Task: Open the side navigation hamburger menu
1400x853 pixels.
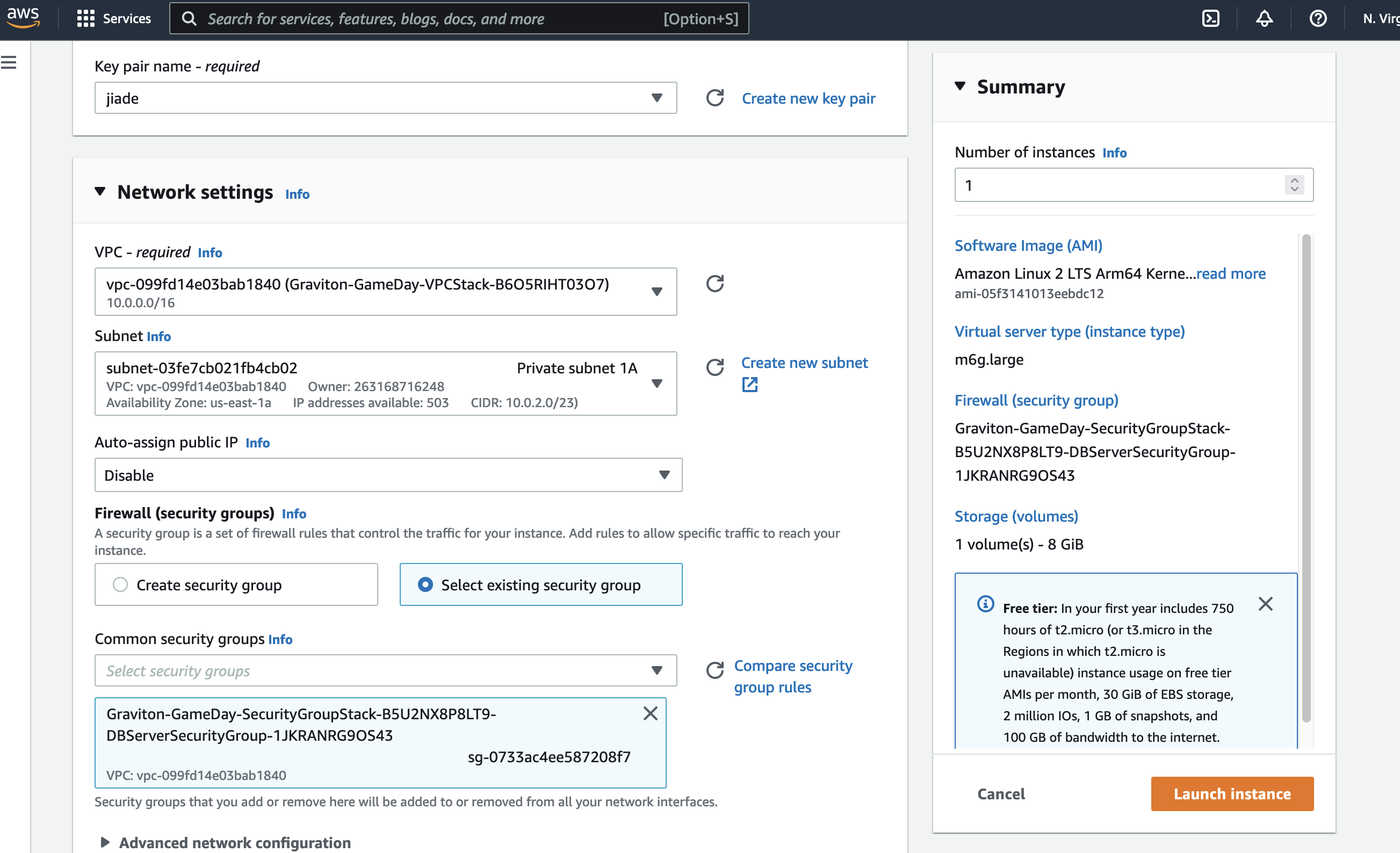Action: pyautogui.click(x=9, y=62)
